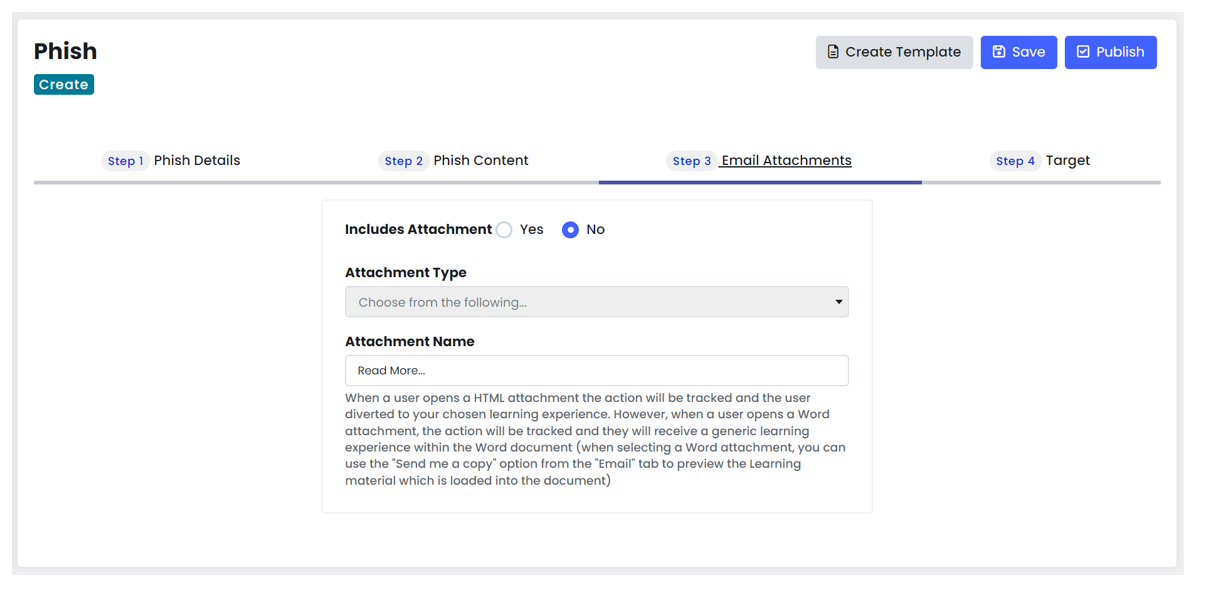Click the Attachment Type dropdown arrow
The image size is (1206, 591).
838,302
